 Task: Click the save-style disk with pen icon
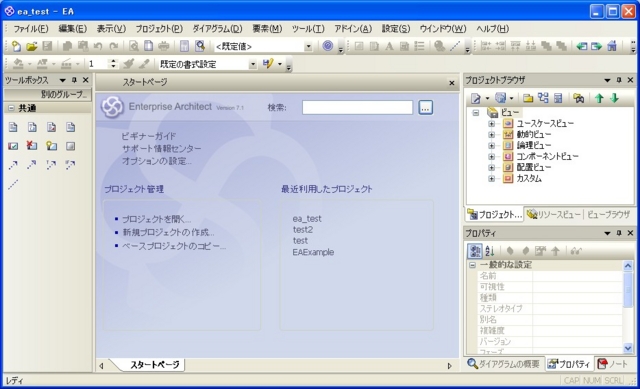(268, 64)
